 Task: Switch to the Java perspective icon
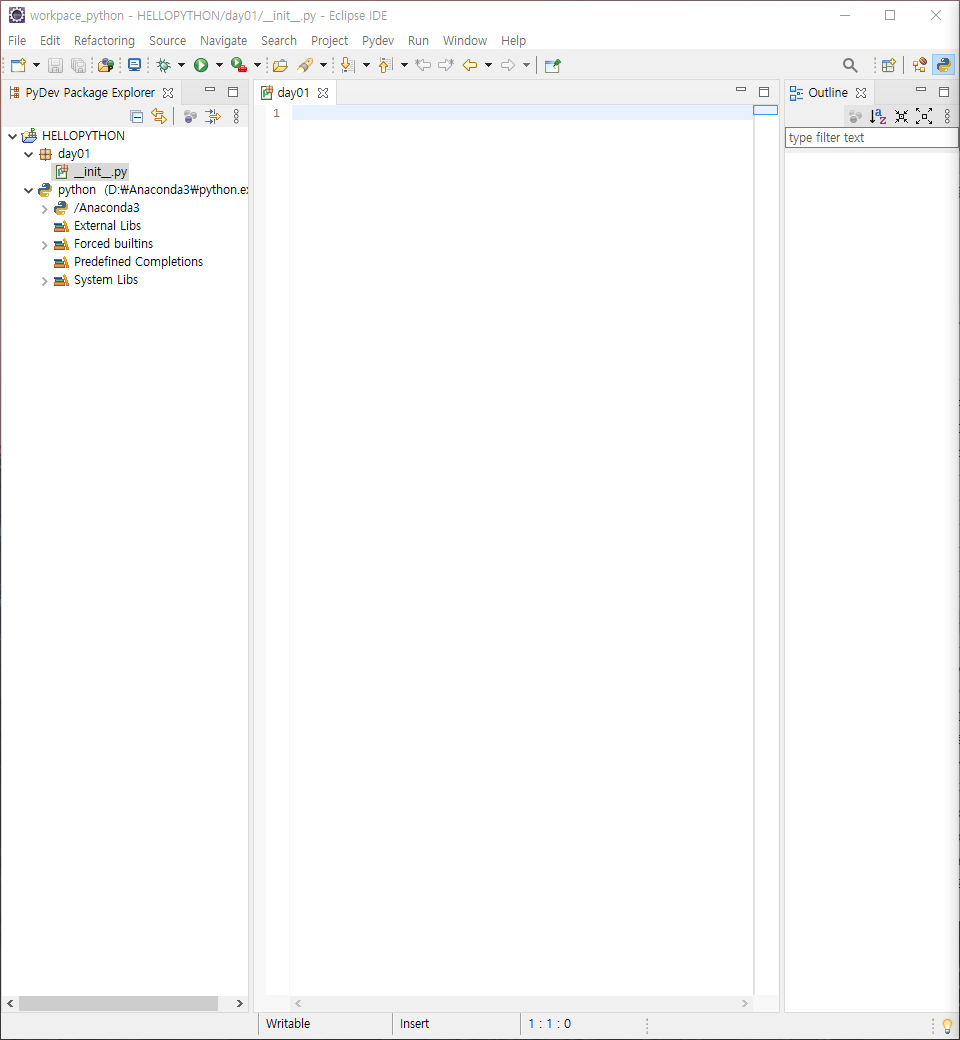(x=920, y=65)
